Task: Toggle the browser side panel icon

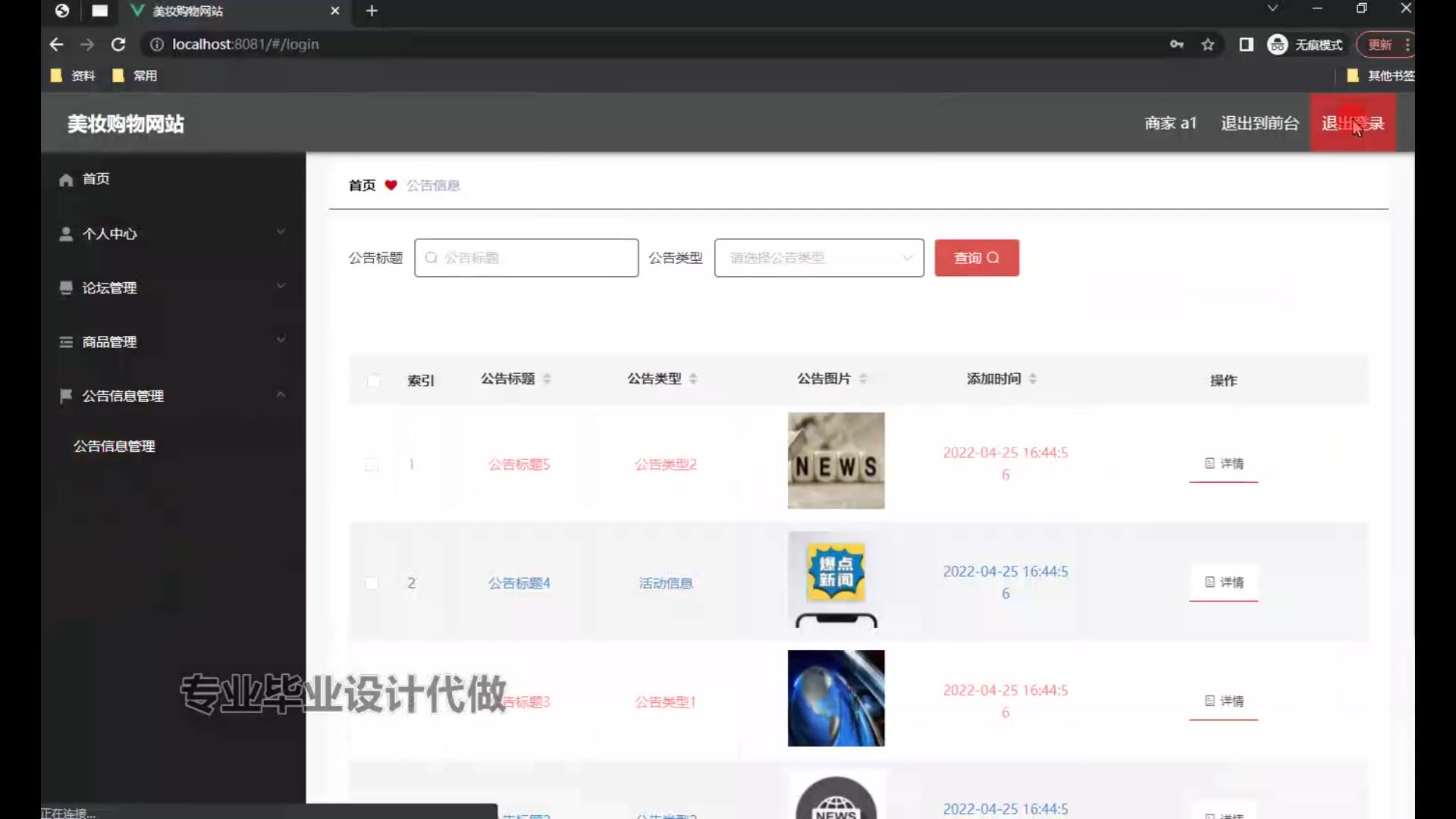Action: [1246, 44]
